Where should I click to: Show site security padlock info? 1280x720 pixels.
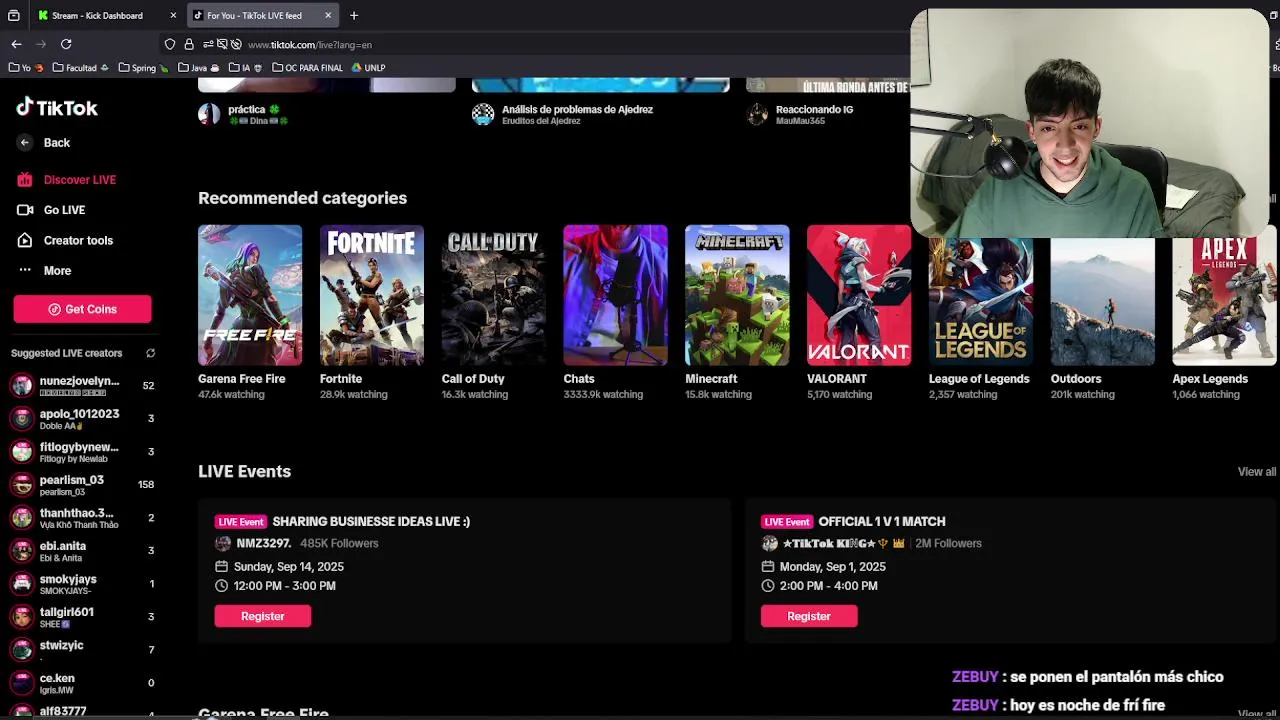[x=189, y=44]
